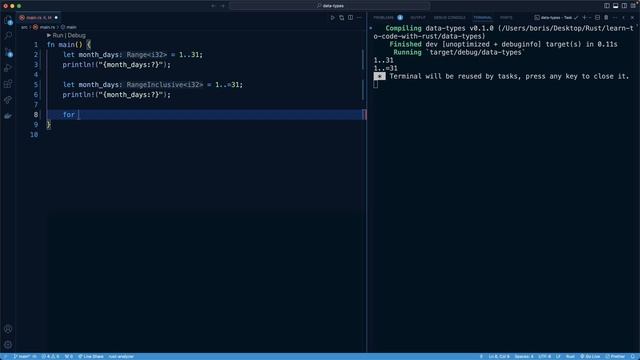Switch to the Problems tab
The height and width of the screenshot is (360, 640).
pyautogui.click(x=384, y=18)
